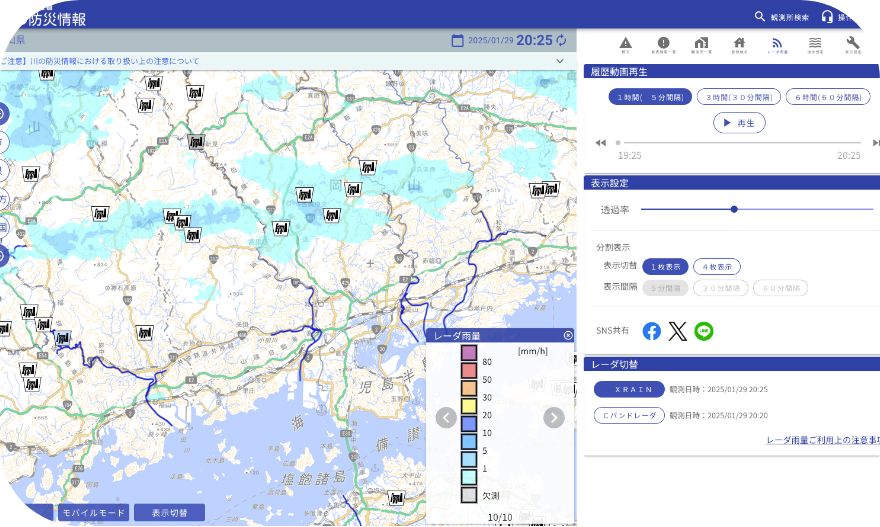
Task: Open the calendar date picker icon
Action: point(457,40)
